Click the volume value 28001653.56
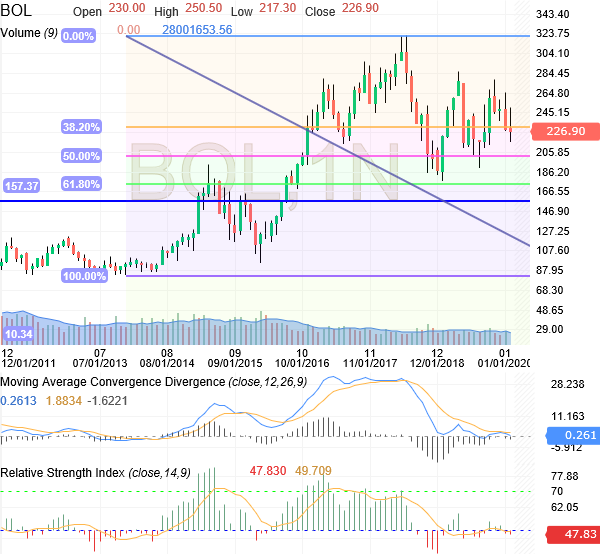 (197, 30)
